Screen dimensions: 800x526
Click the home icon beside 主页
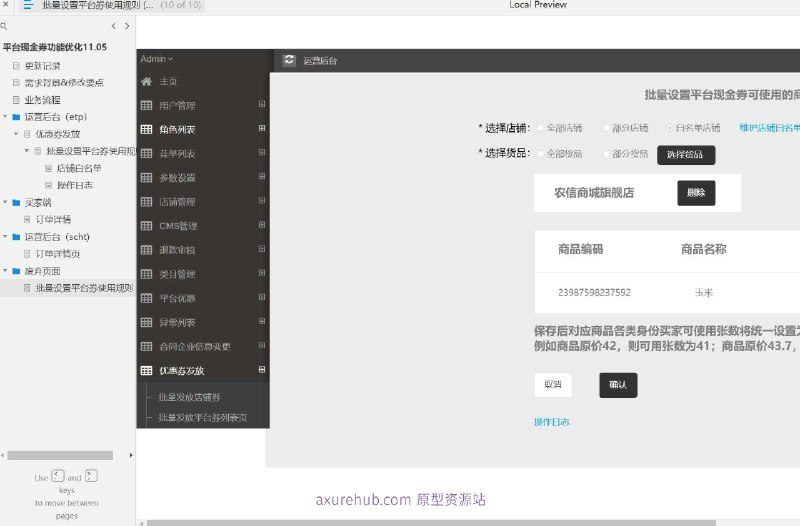pos(147,82)
